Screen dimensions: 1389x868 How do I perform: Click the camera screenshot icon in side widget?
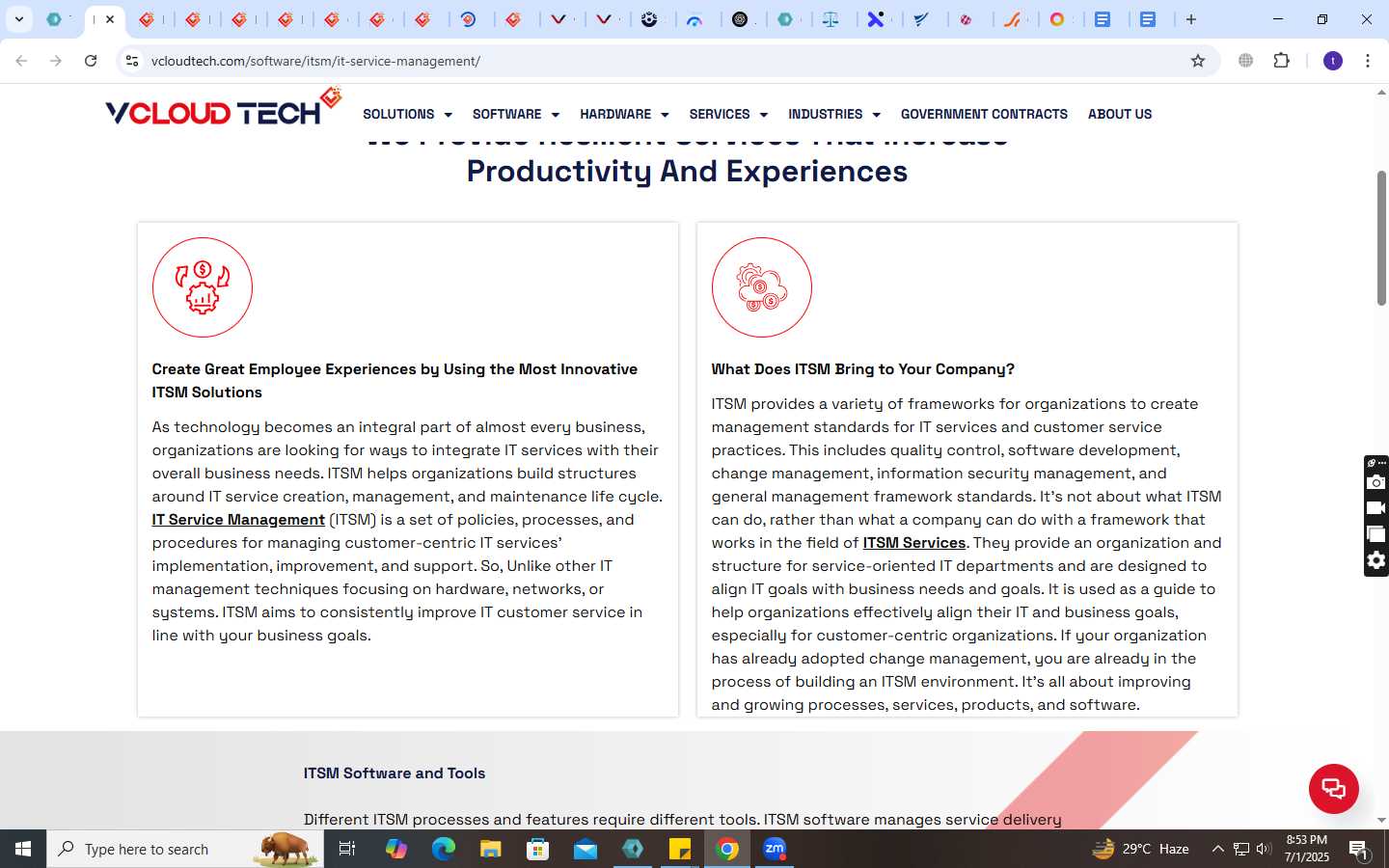[x=1376, y=482]
